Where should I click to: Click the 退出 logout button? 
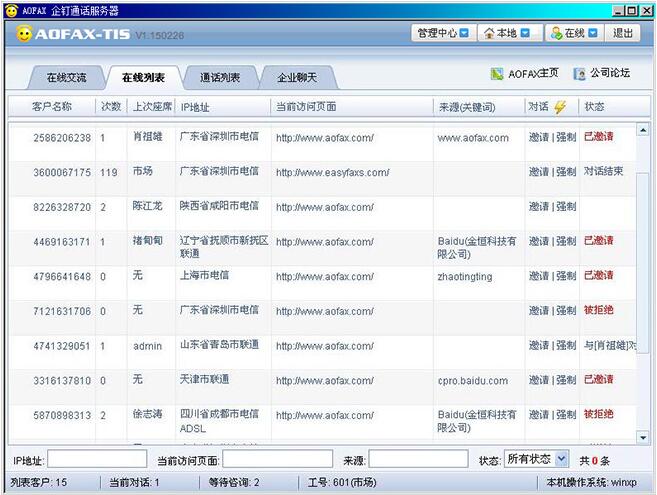point(623,33)
